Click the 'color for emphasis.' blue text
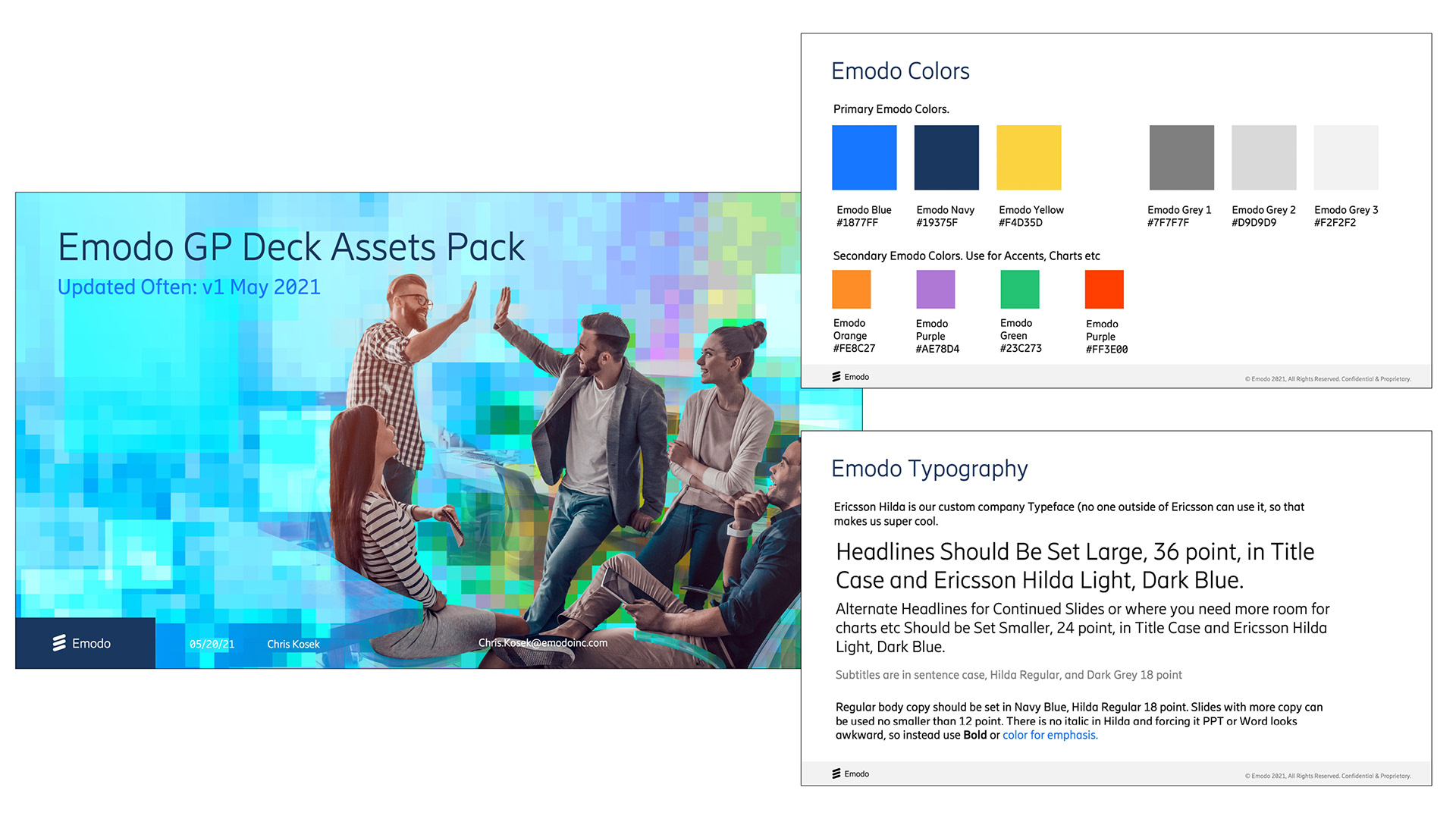Image resolution: width=1456 pixels, height=819 pixels. pos(1050,736)
